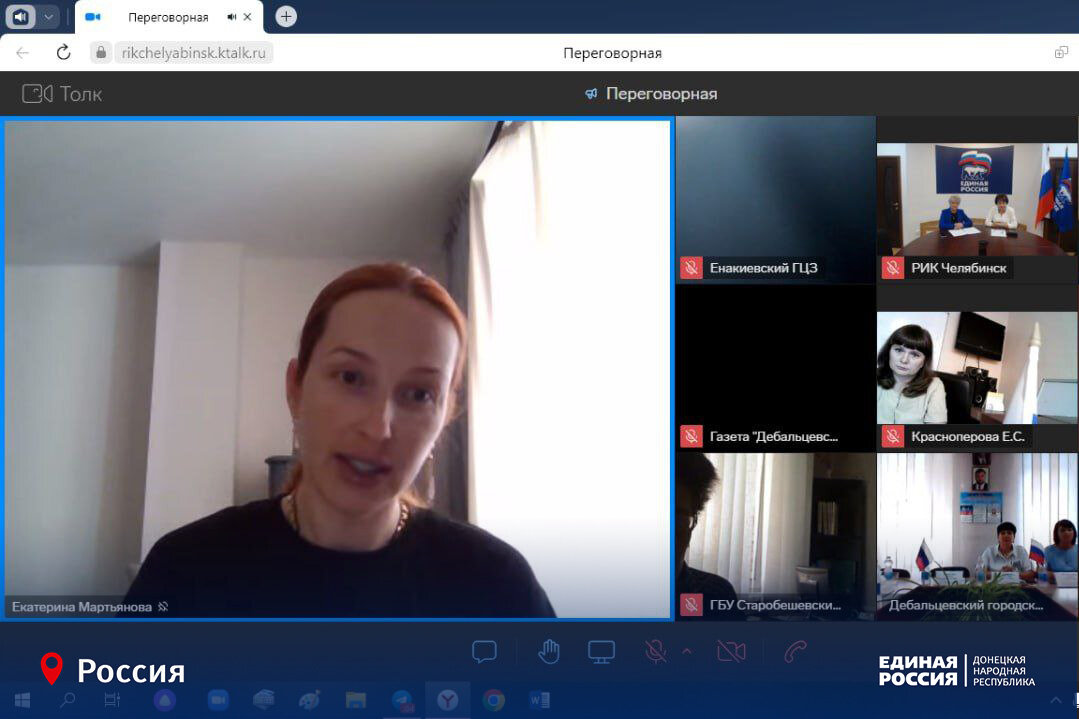Click muted mic icon of Газета "Дебальцевс...
The width and height of the screenshot is (1079, 719).
click(x=692, y=436)
